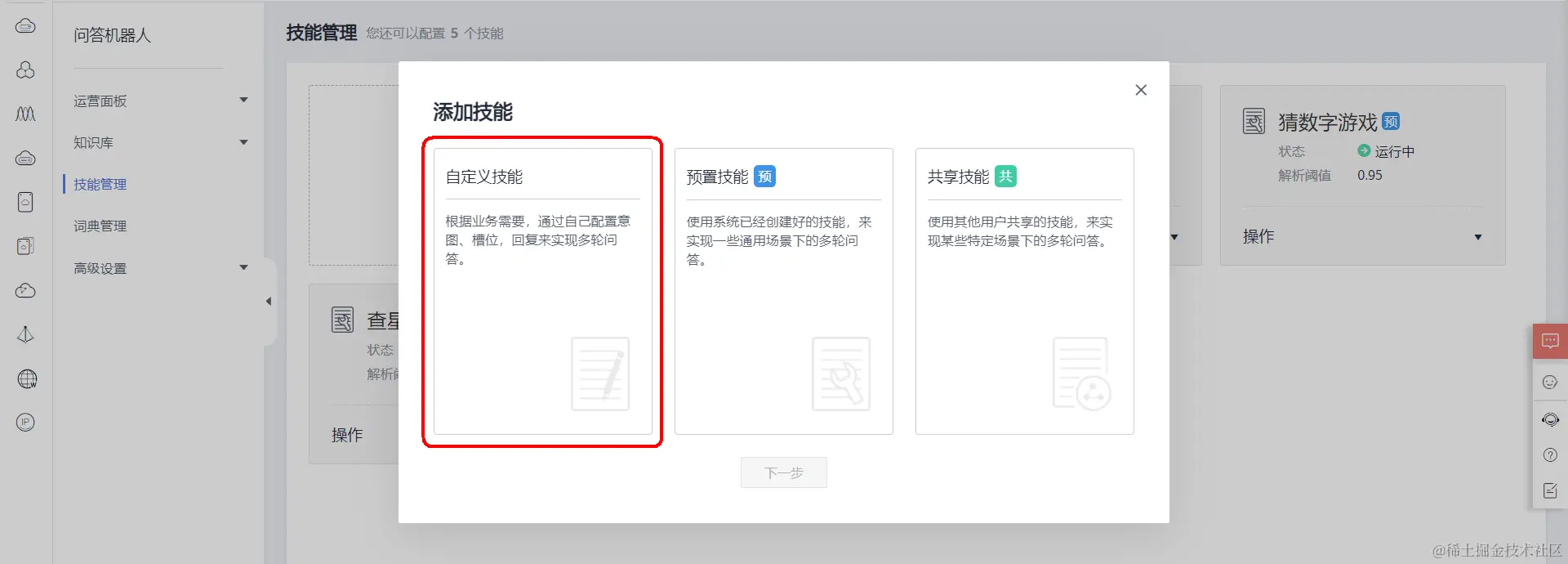Select the 预置技能 card
Image resolution: width=1568 pixels, height=564 pixels.
coord(784,291)
